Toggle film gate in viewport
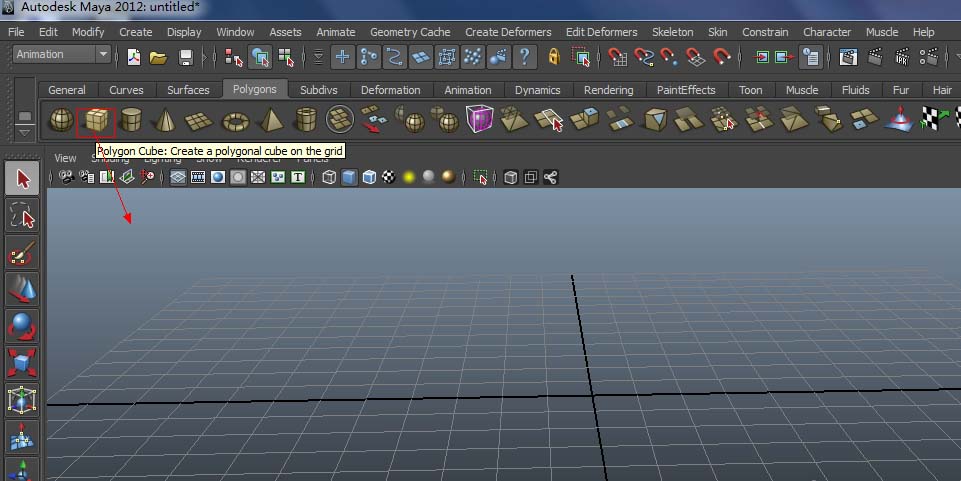961x481 pixels. 198,177
